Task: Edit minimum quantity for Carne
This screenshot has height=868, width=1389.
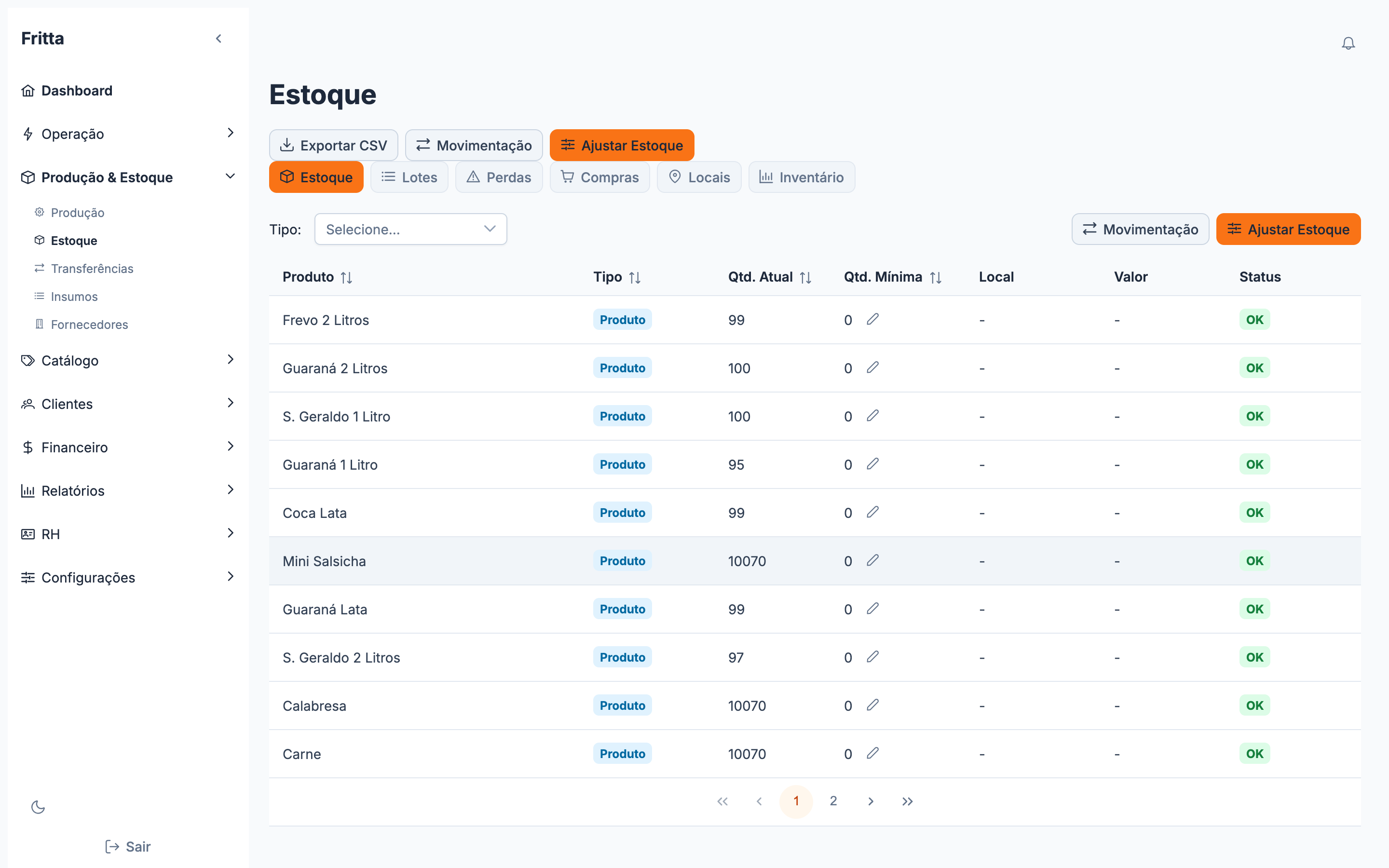Action: click(x=872, y=753)
